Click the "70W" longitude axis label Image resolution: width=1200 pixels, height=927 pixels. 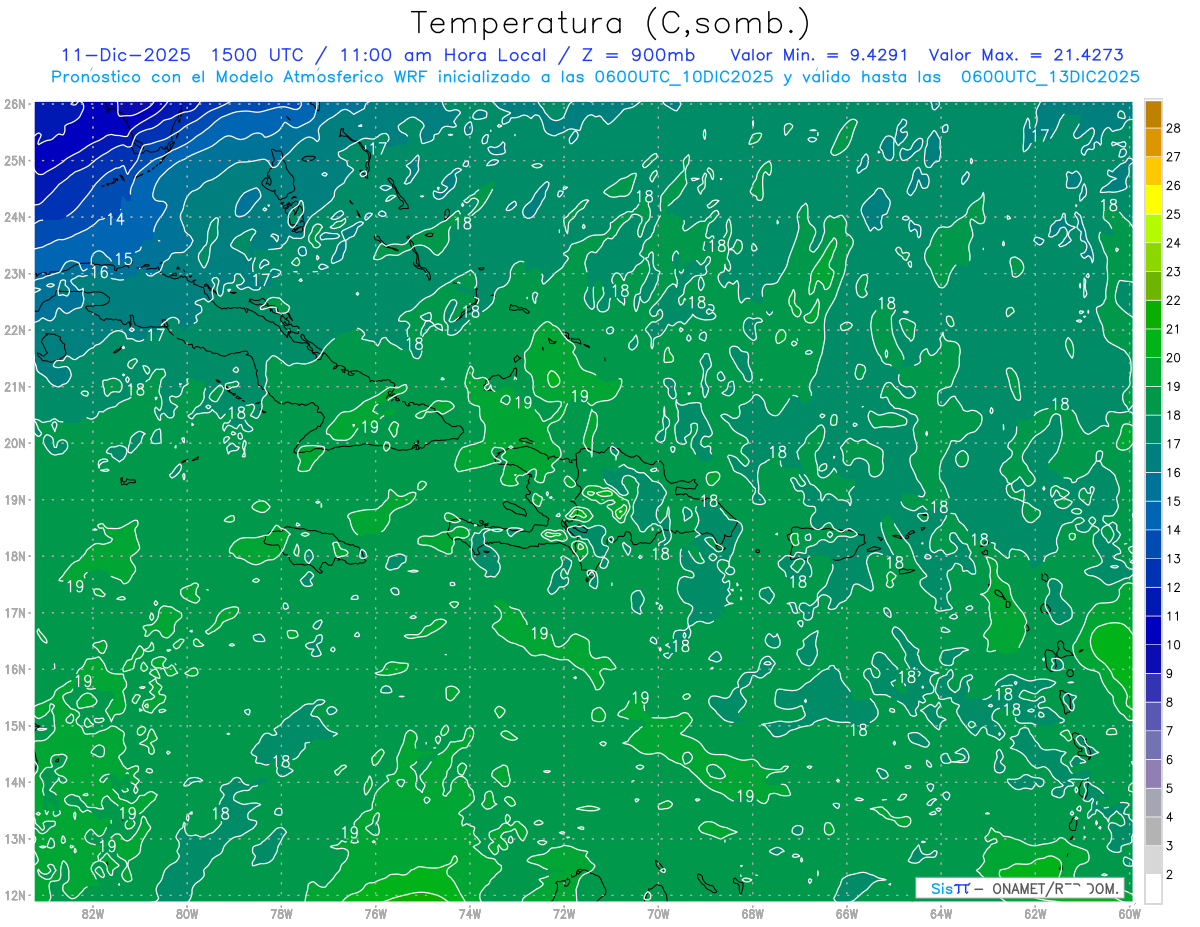coord(658,913)
